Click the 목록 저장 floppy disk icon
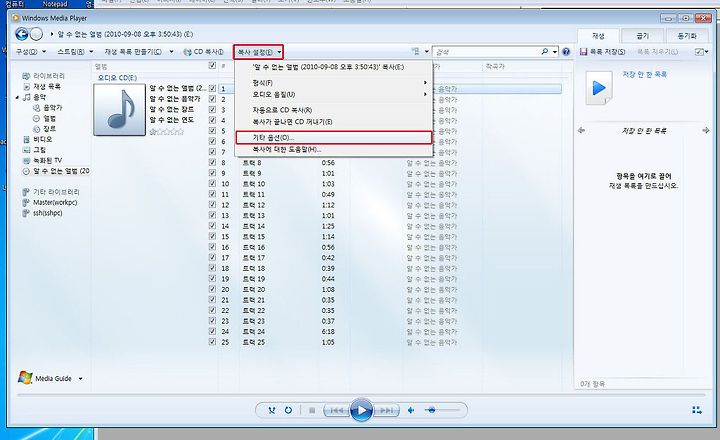Viewport: 720px width, 440px height. pyautogui.click(x=584, y=52)
